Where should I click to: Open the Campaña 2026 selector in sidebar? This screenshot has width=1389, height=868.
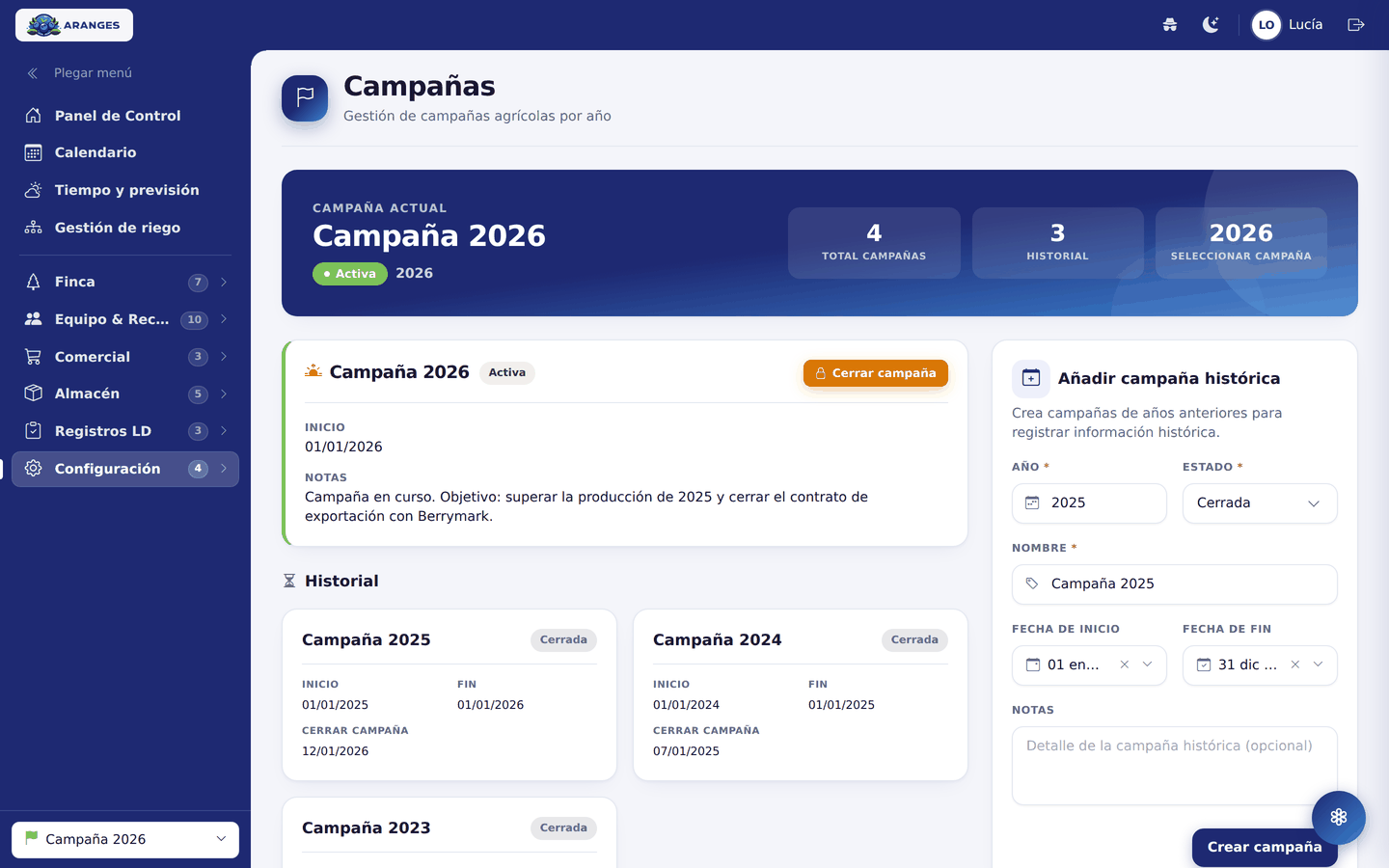125,839
